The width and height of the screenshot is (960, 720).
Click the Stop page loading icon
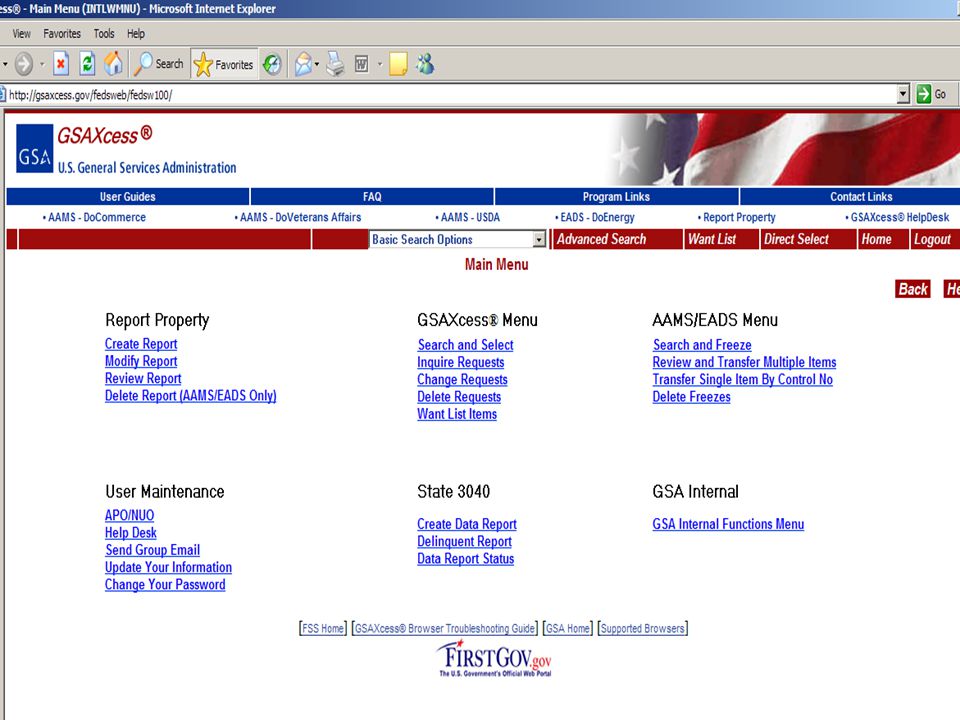(61, 64)
